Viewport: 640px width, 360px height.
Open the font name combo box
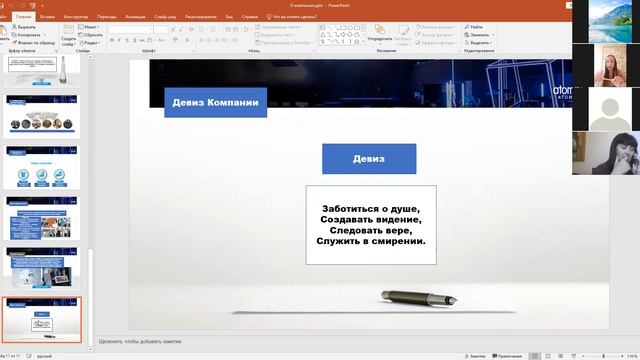click(x=131, y=29)
